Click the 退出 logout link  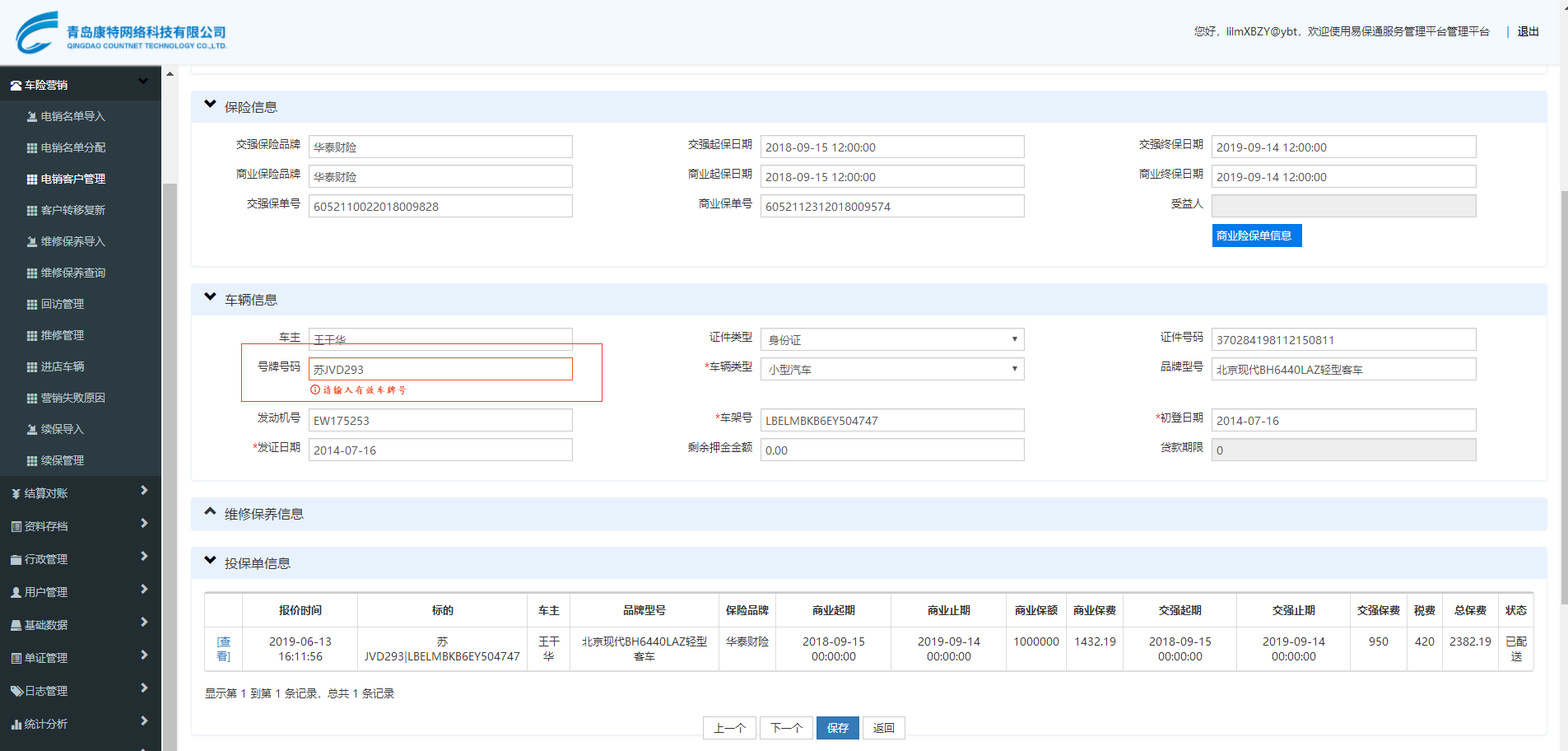pos(1528,32)
